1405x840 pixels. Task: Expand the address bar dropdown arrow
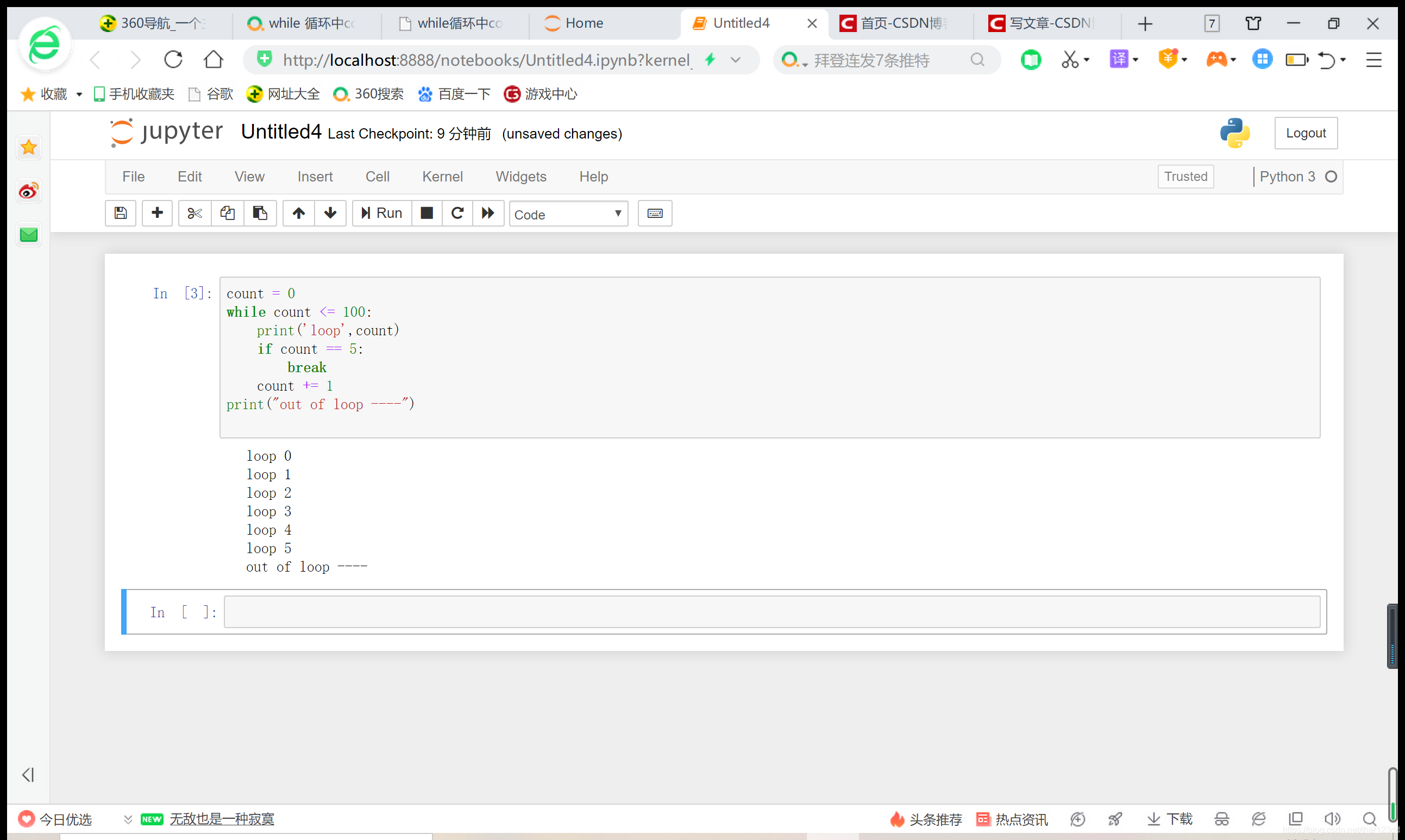[x=736, y=59]
